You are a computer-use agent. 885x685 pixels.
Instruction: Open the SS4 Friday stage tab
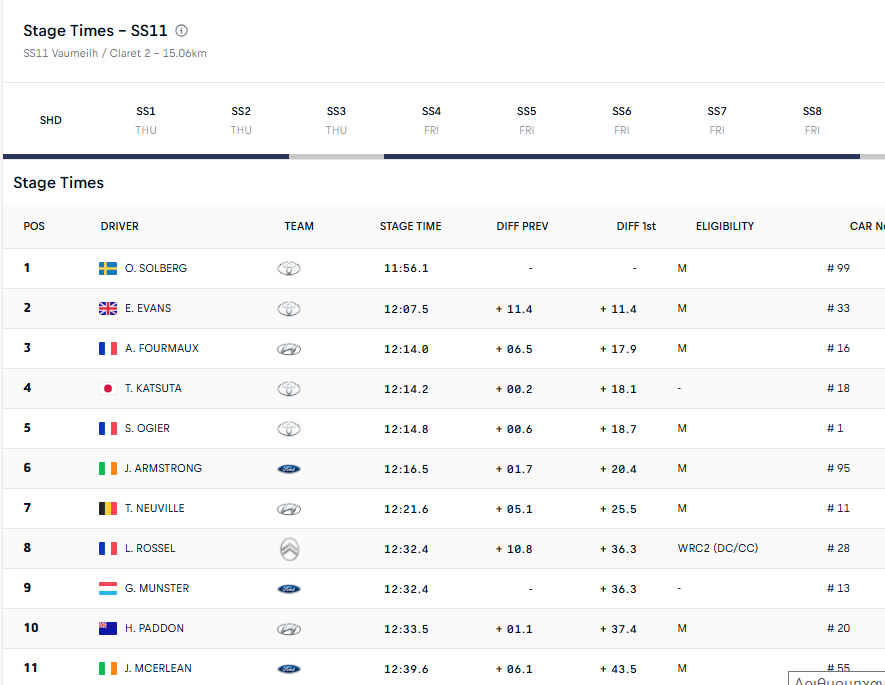point(431,120)
